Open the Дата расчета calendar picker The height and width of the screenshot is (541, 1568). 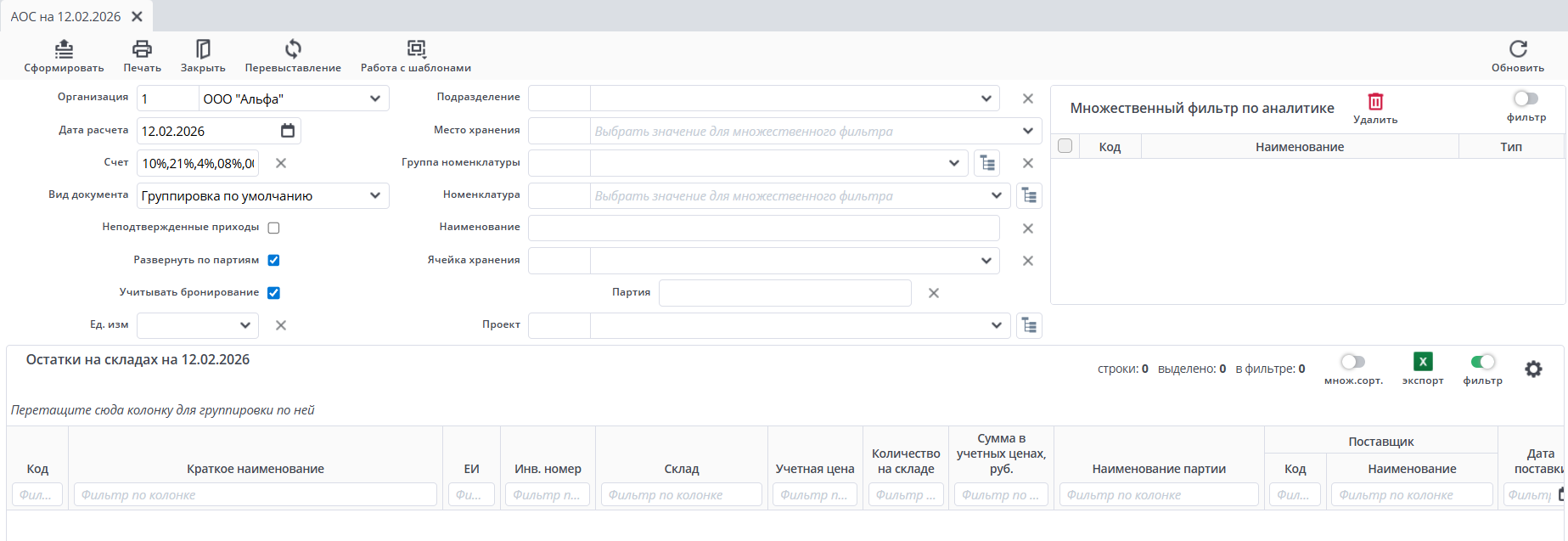pyautogui.click(x=288, y=131)
